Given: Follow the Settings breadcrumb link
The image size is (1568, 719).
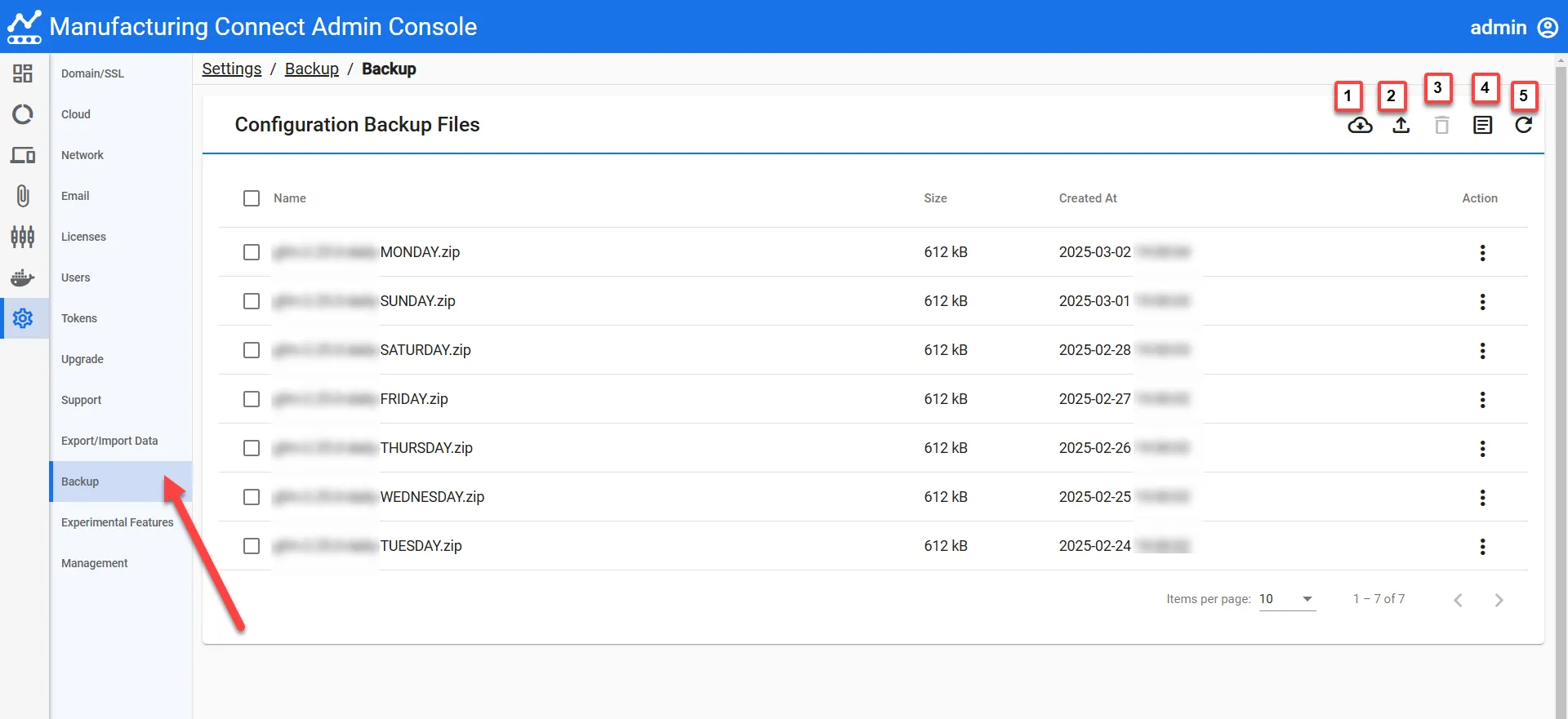Looking at the screenshot, I should click(232, 69).
